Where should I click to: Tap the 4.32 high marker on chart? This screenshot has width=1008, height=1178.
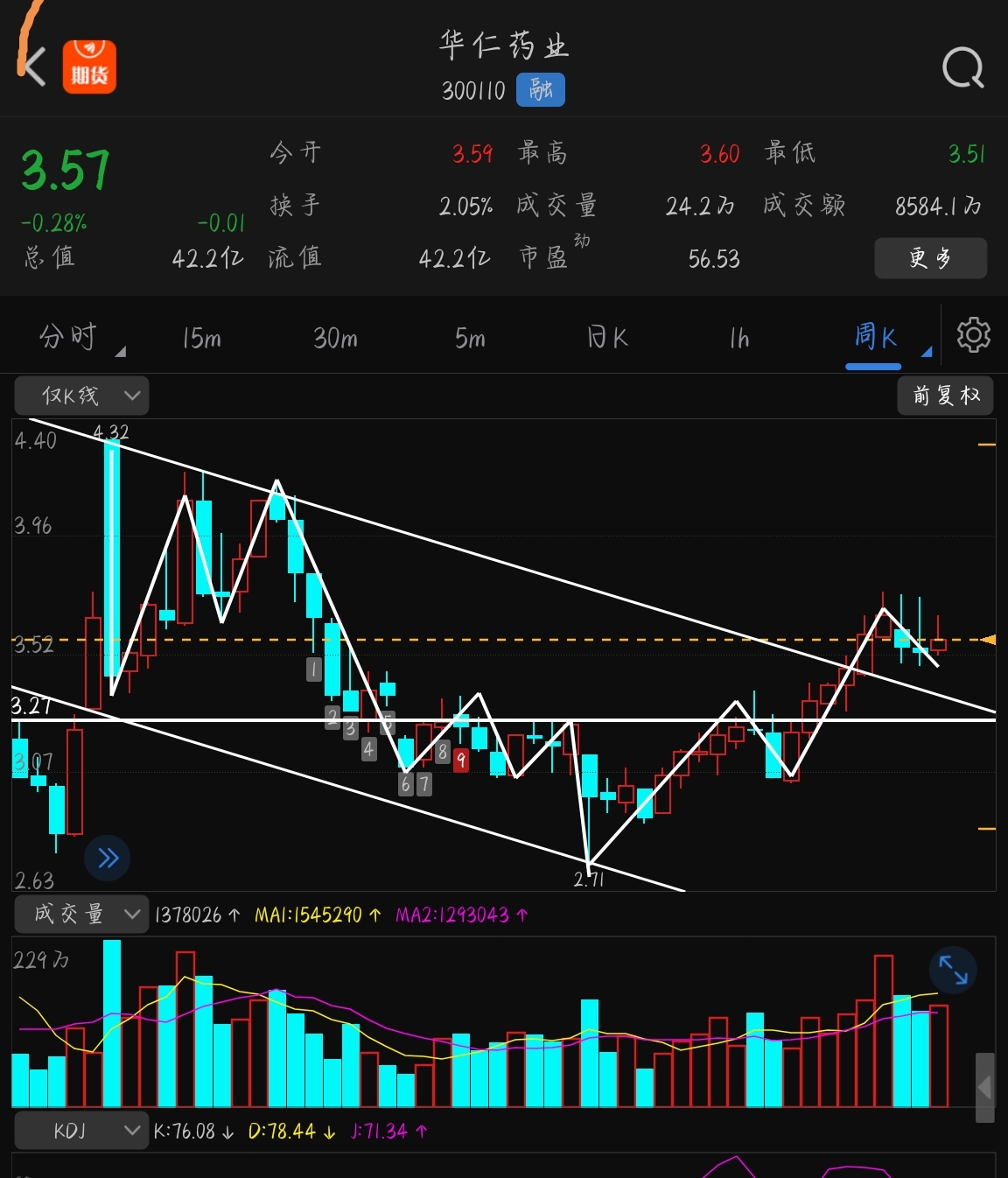(111, 432)
